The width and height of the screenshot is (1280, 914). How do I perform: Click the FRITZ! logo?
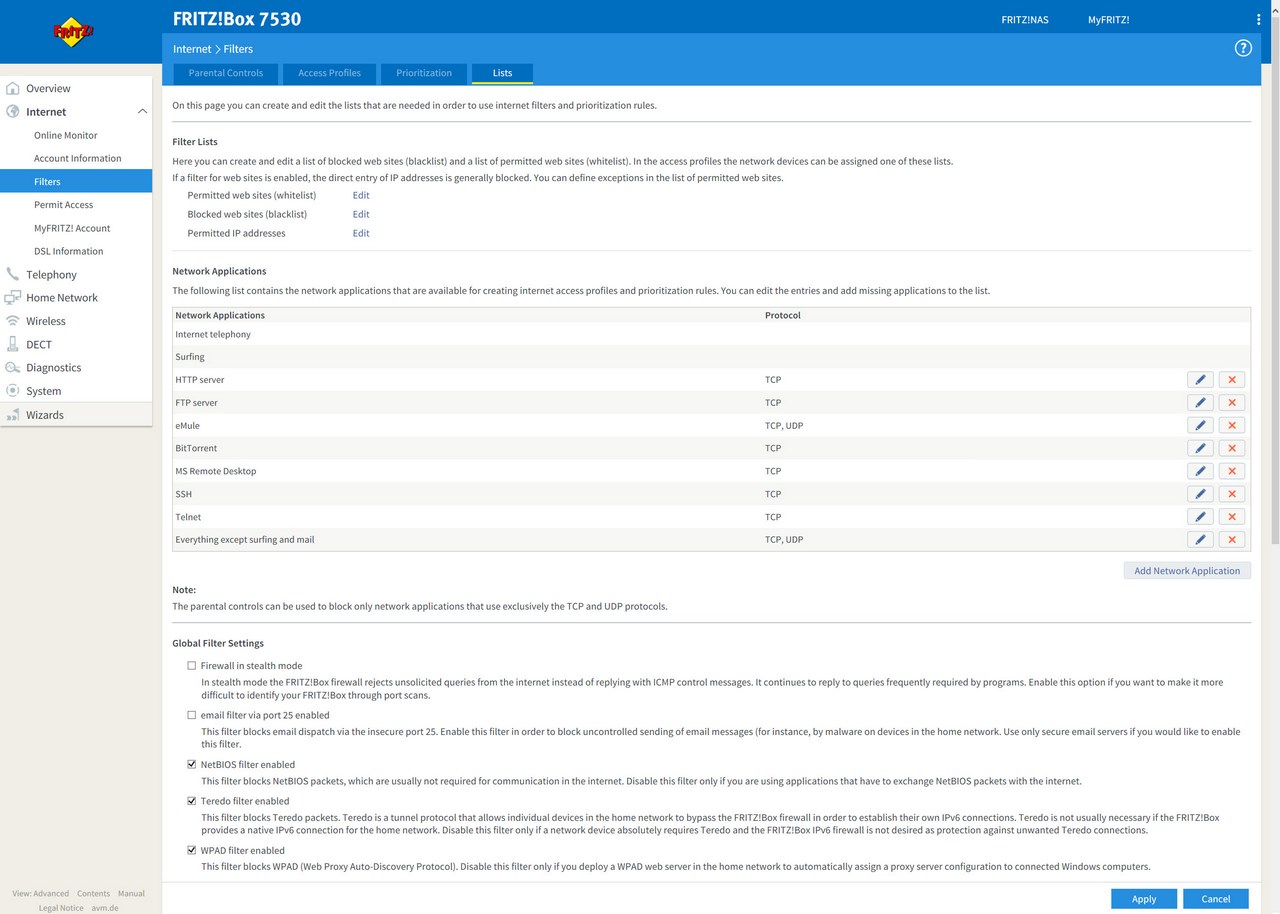click(73, 32)
